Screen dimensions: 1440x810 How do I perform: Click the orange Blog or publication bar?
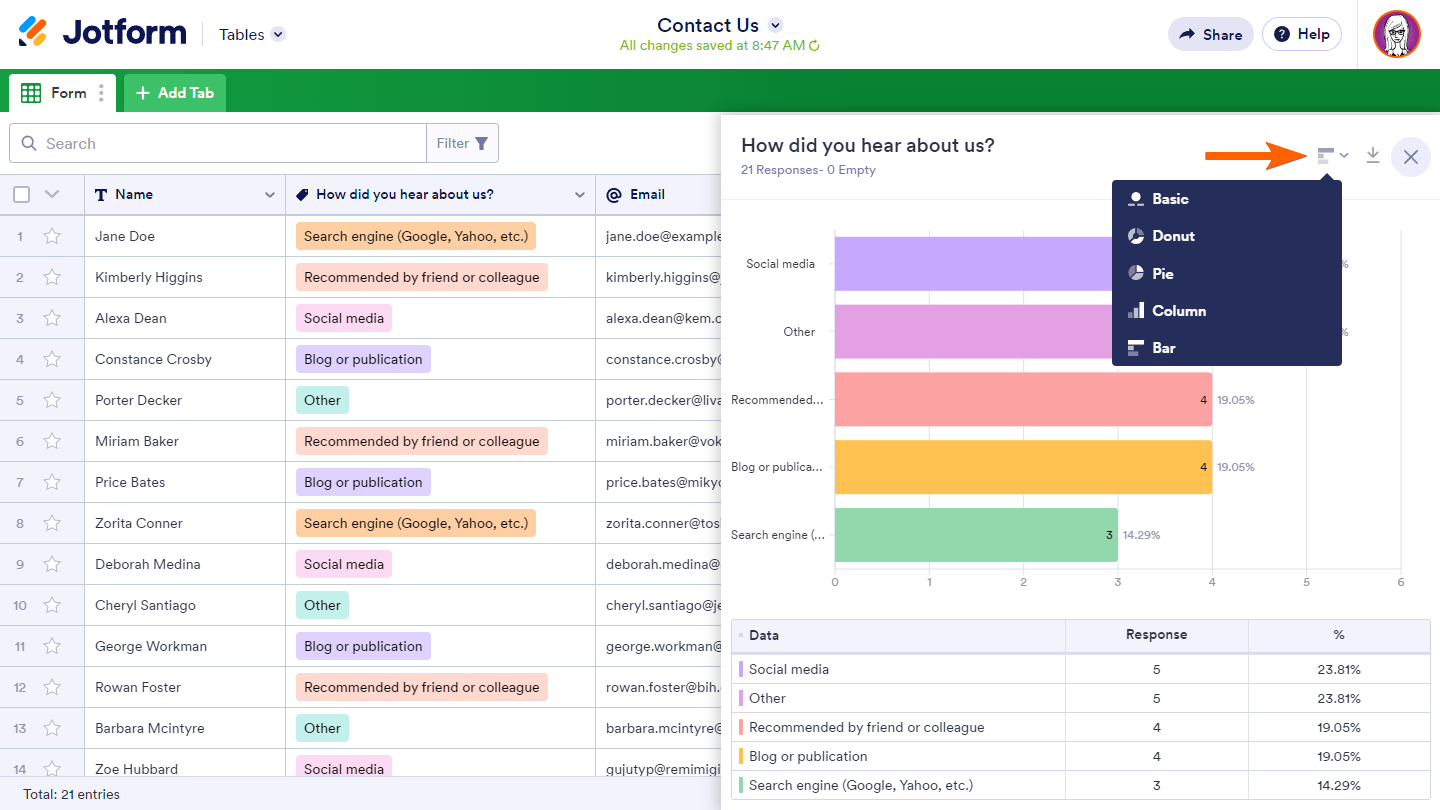click(1022, 467)
